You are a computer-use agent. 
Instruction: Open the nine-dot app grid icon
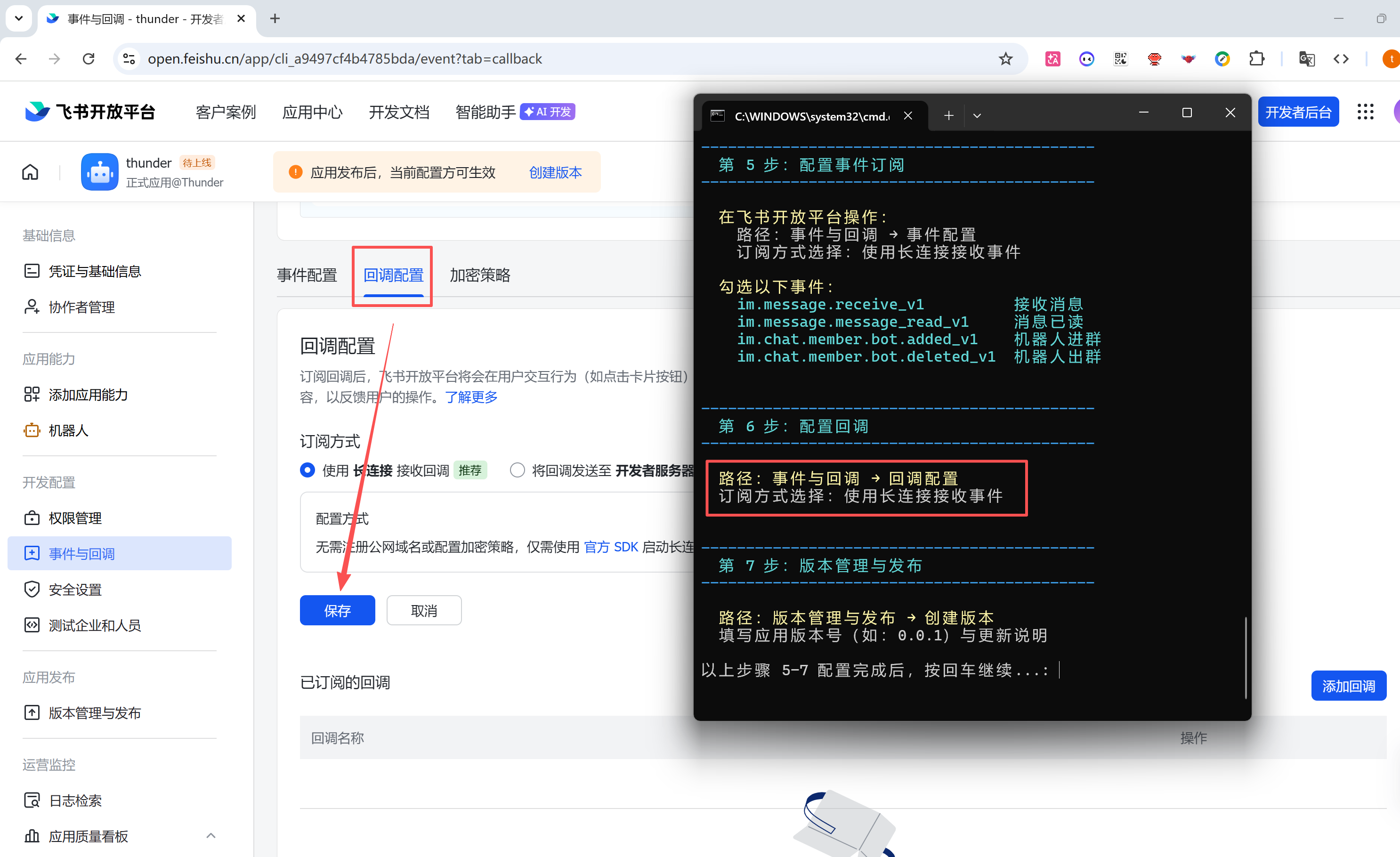click(1365, 112)
